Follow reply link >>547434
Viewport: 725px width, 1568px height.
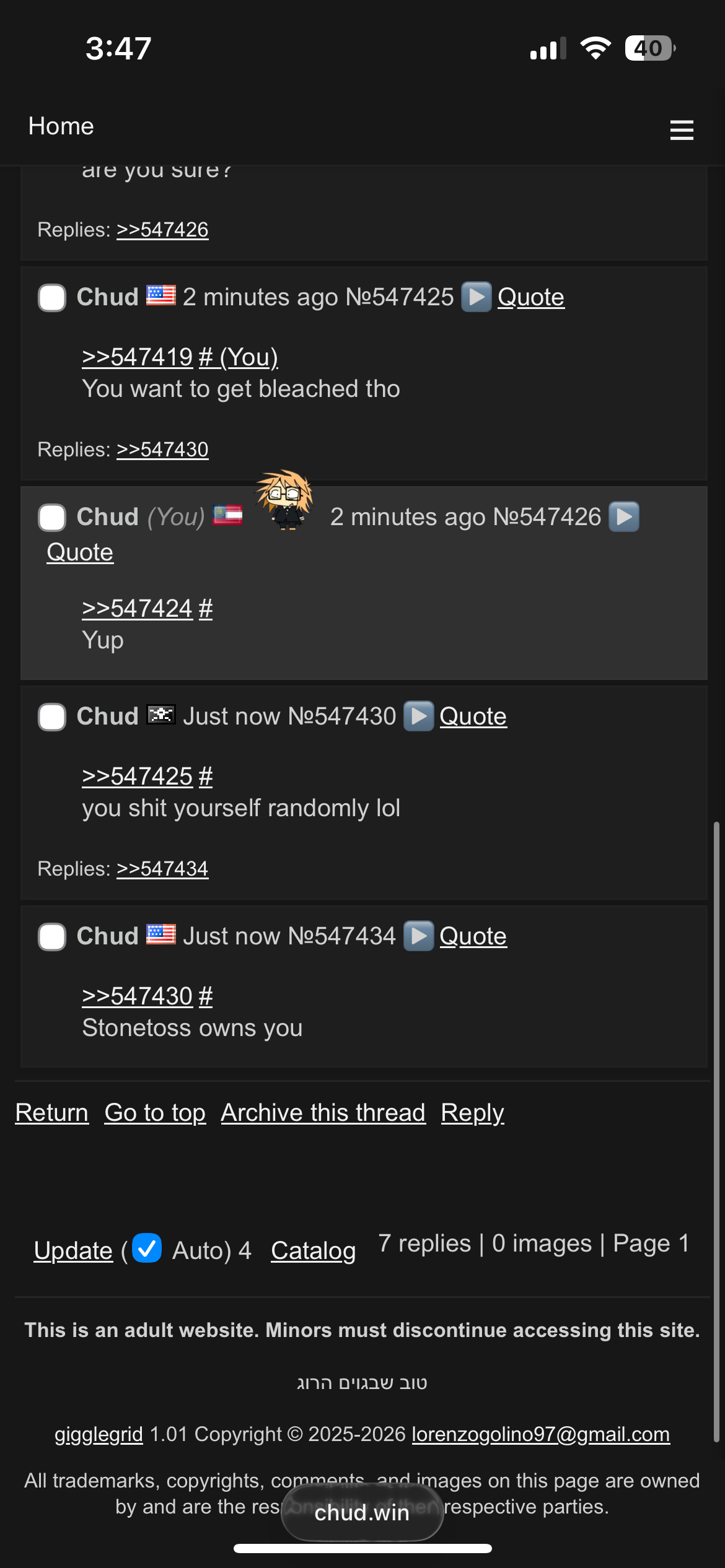162,869
